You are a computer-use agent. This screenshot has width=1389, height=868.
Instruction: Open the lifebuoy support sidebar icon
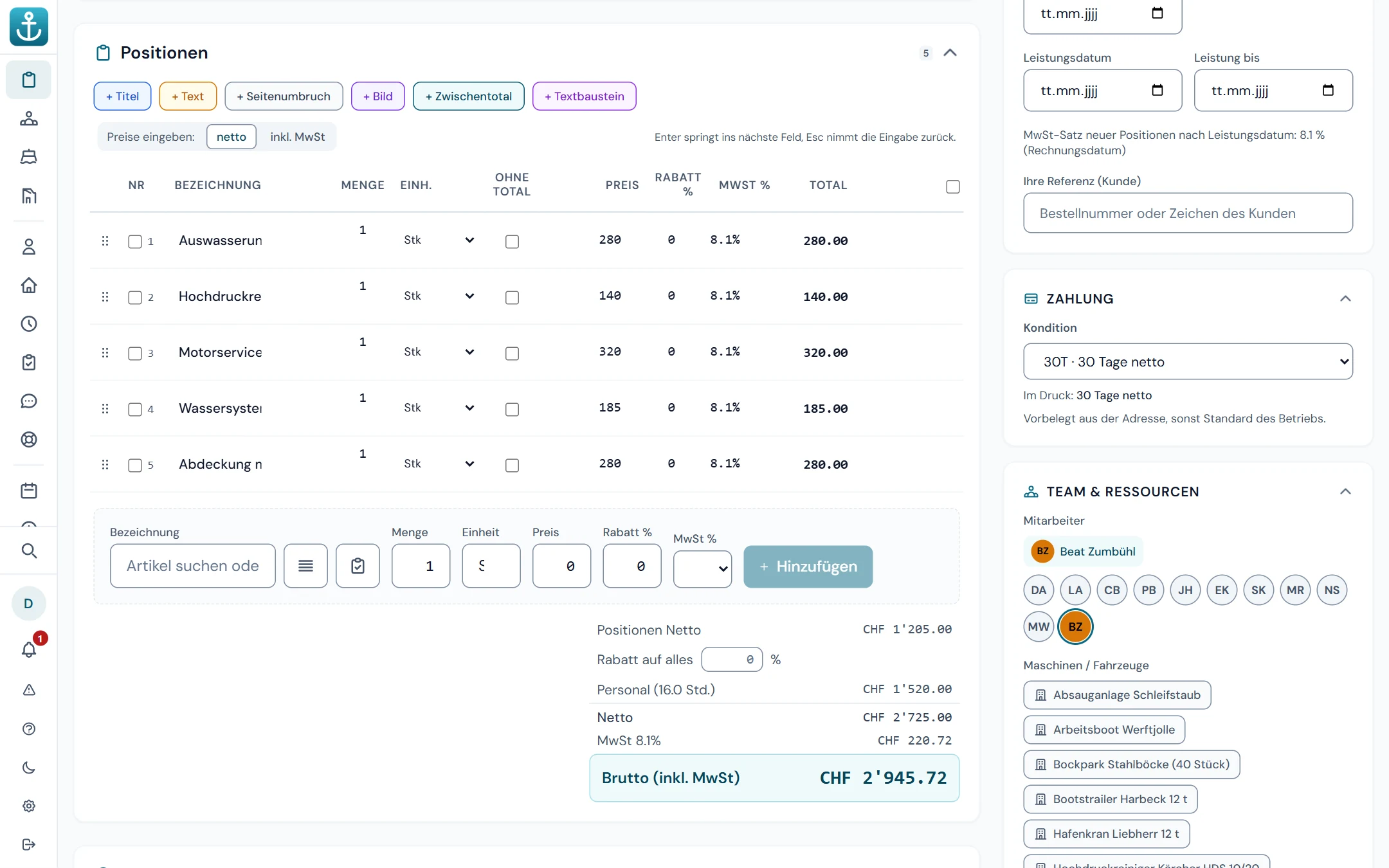pos(29,440)
